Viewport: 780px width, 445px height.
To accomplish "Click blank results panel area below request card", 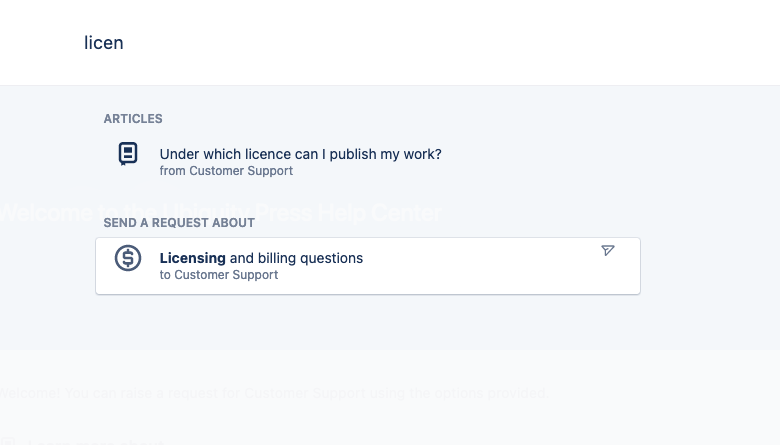I will pyautogui.click(x=368, y=322).
